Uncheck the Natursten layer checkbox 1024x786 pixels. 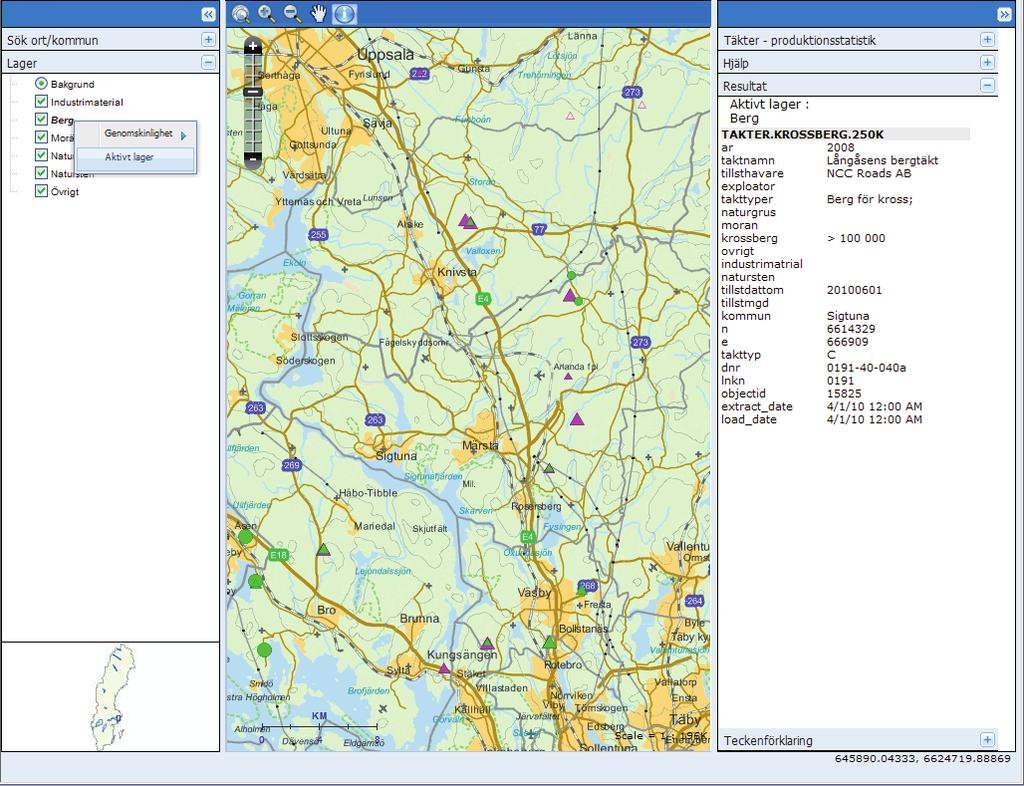(x=41, y=173)
